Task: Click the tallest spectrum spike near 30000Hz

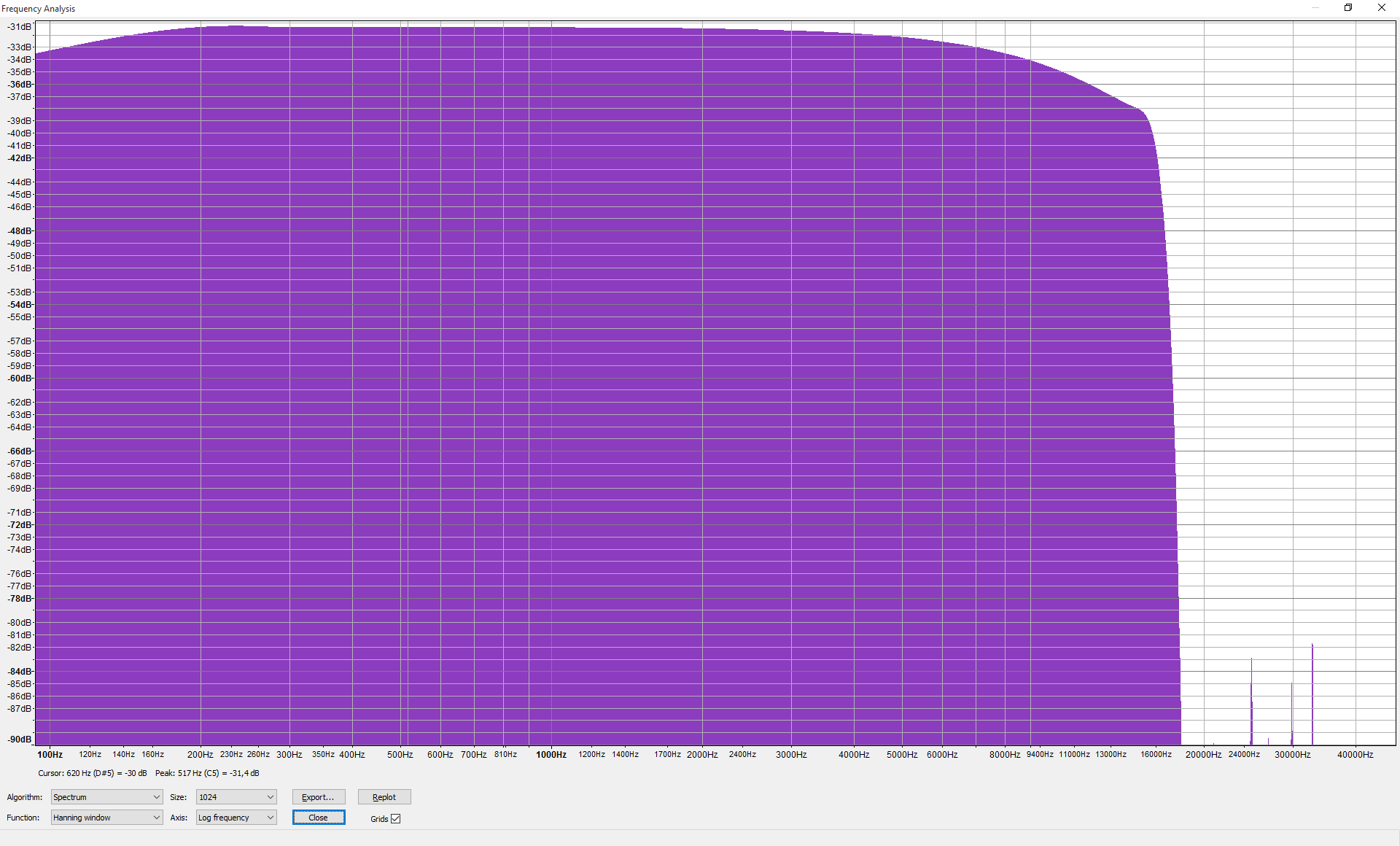Action: pyautogui.click(x=1312, y=693)
